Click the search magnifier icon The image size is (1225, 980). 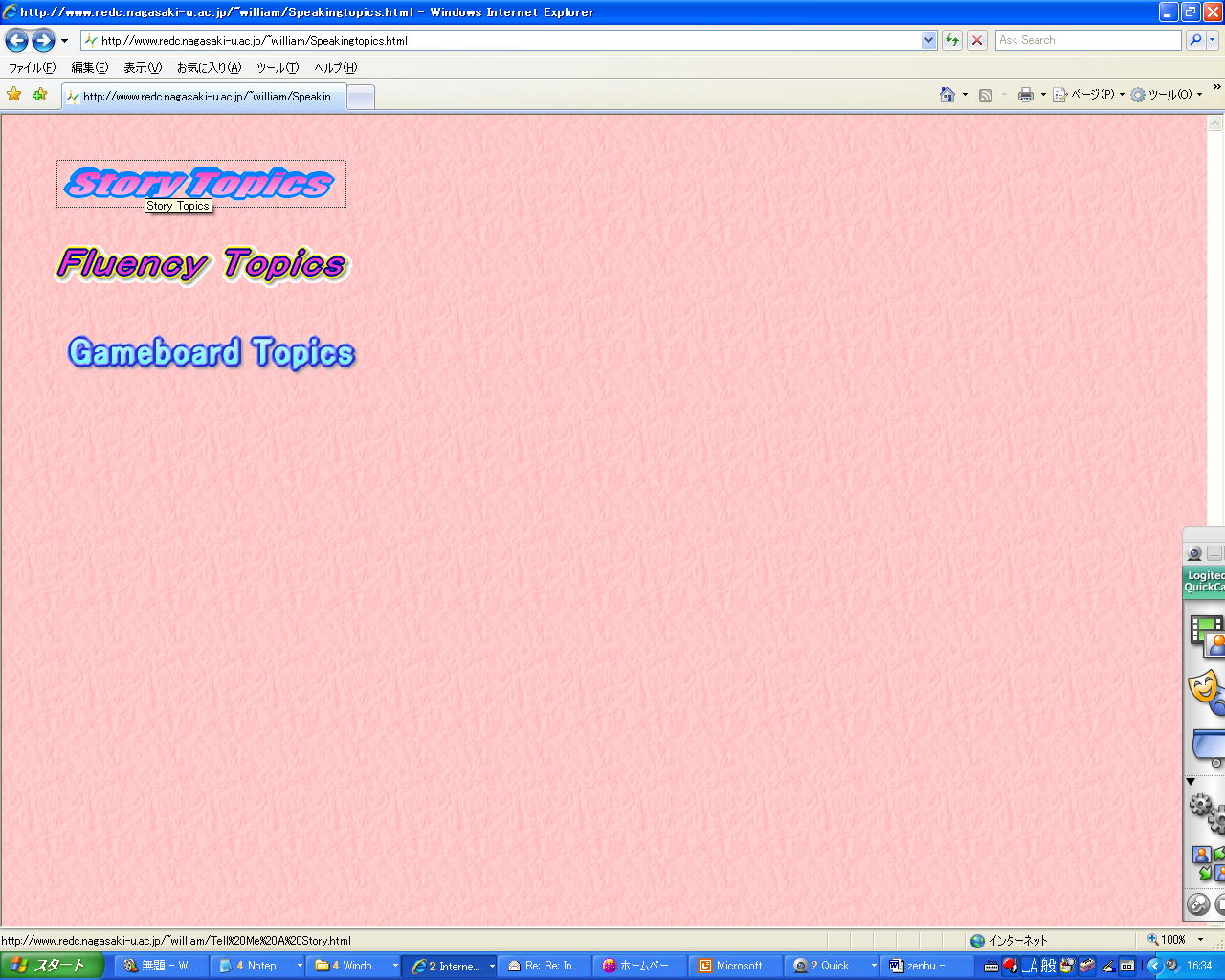[x=1195, y=40]
